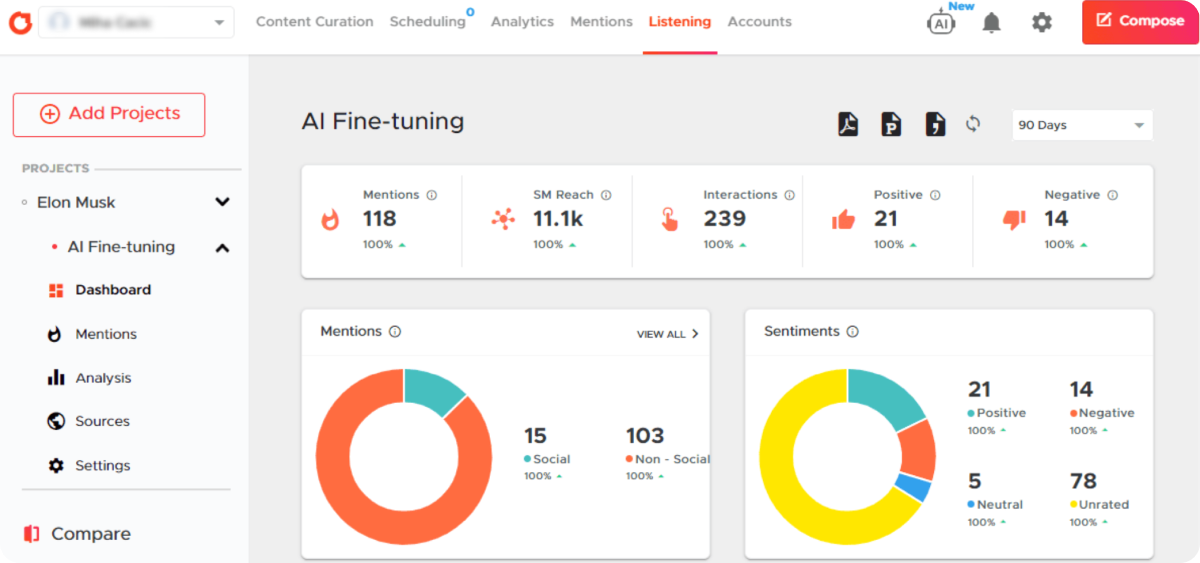The height and width of the screenshot is (563, 1200).
Task: Export the report as PDF
Action: click(848, 124)
